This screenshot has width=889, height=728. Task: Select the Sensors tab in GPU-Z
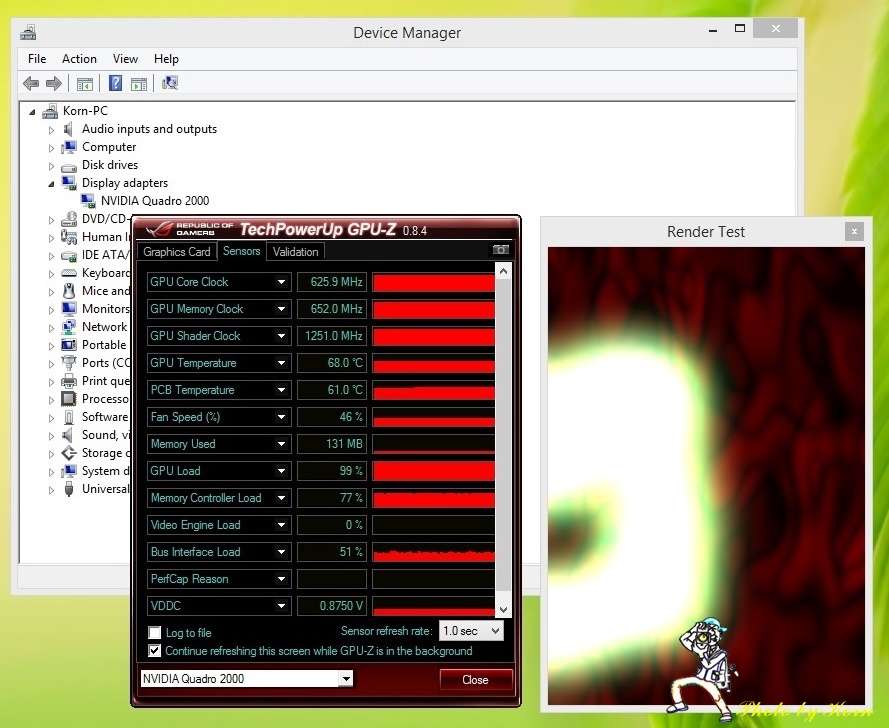[242, 251]
